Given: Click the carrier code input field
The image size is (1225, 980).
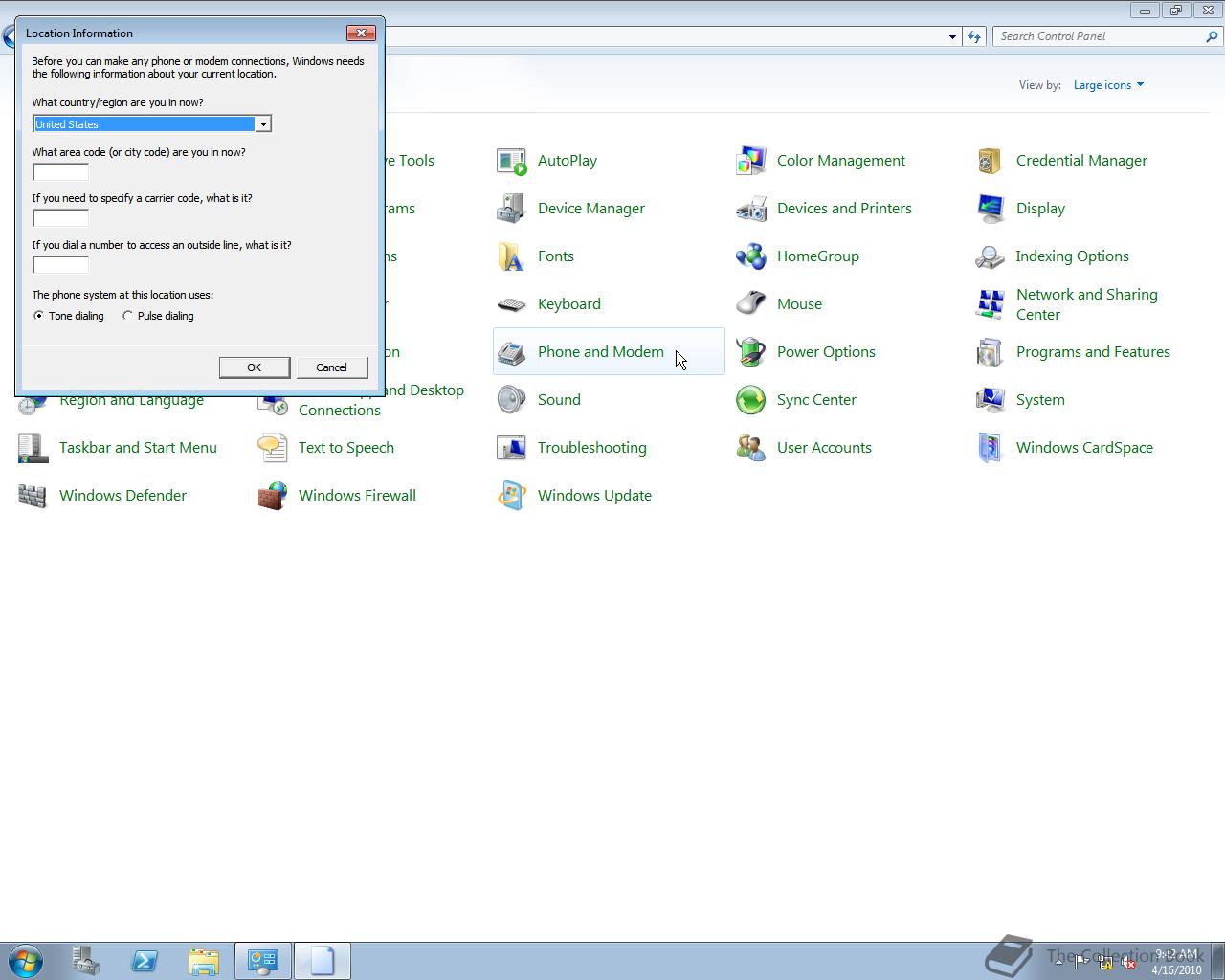Looking at the screenshot, I should [x=61, y=218].
